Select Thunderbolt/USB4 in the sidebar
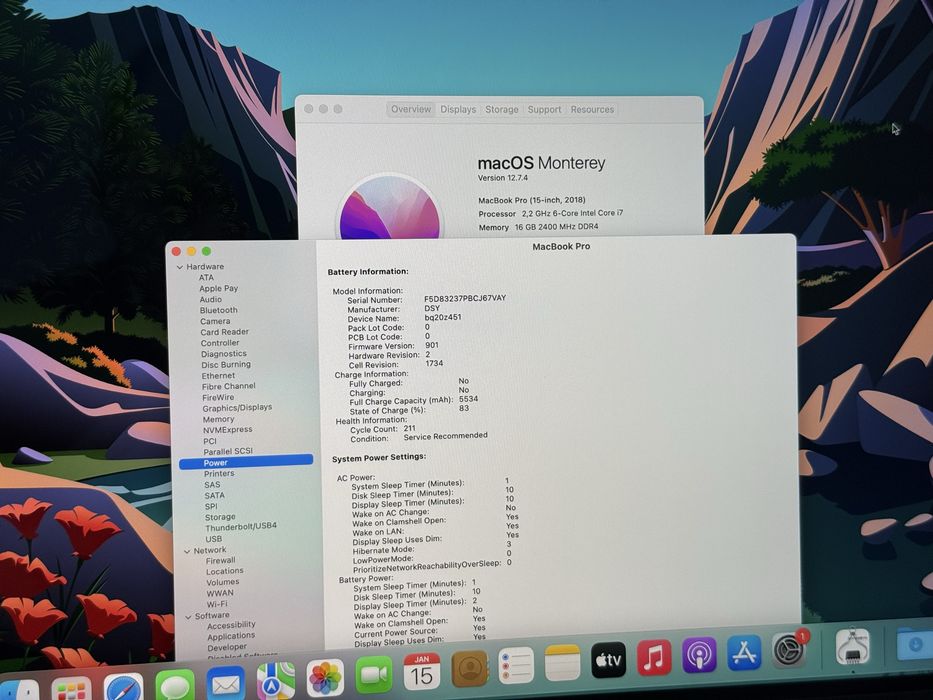 click(x=241, y=527)
